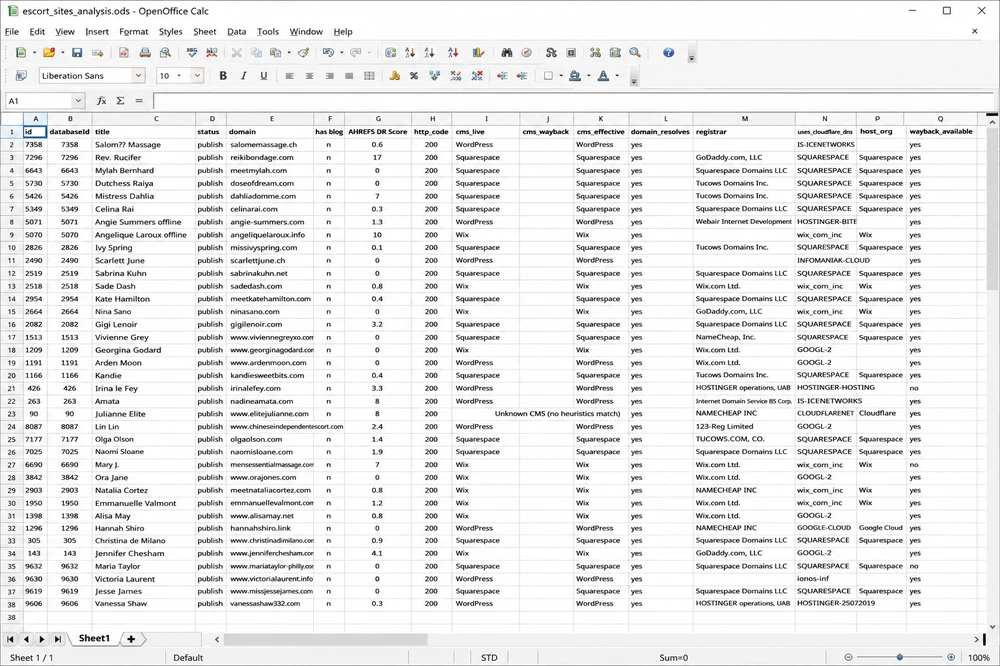
Task: Run the Spelling check icon
Action: (x=191, y=53)
